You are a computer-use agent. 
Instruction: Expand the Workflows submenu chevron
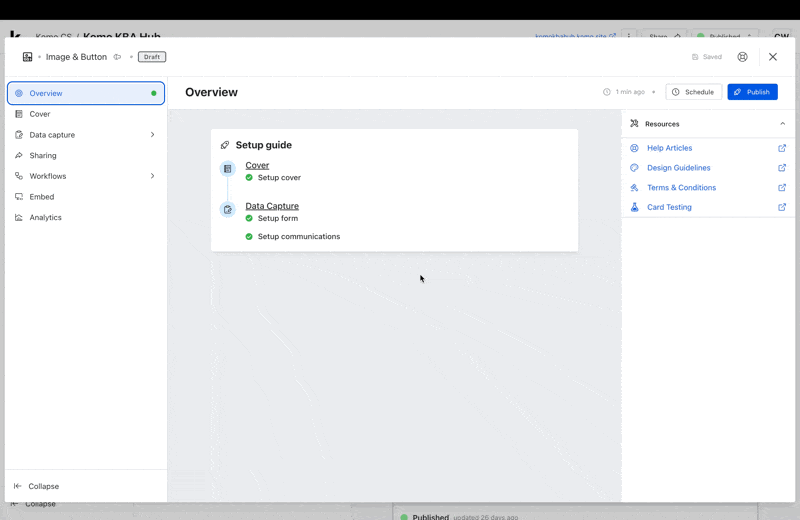[152, 176]
